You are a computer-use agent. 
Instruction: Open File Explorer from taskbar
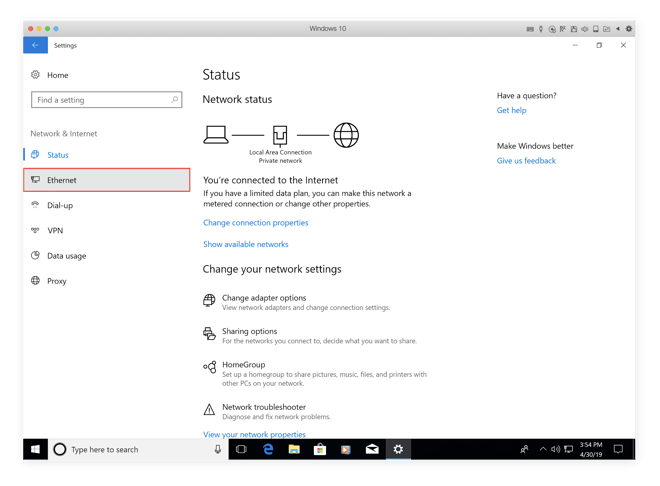[294, 449]
